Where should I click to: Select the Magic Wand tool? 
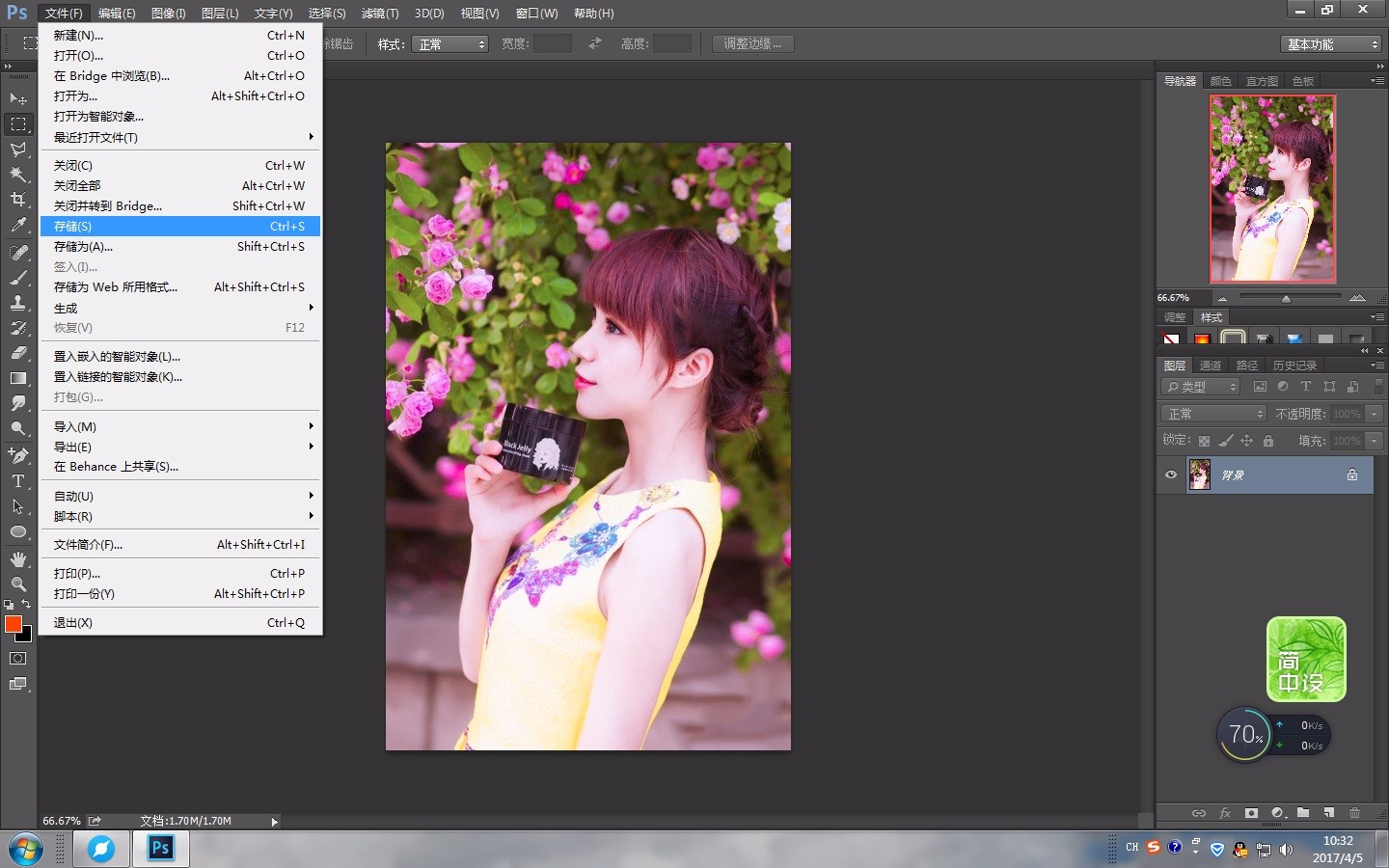[x=18, y=175]
